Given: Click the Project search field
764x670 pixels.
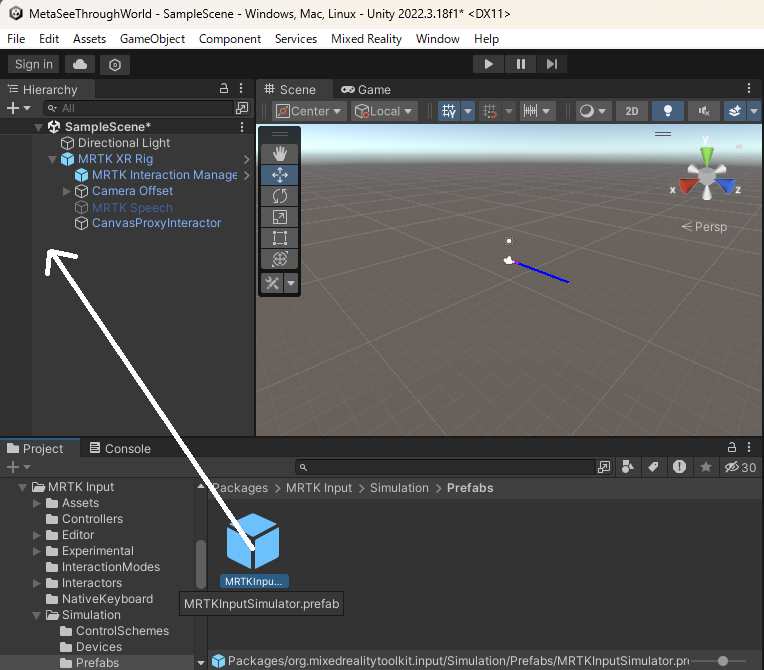Looking at the screenshot, I should [x=446, y=467].
